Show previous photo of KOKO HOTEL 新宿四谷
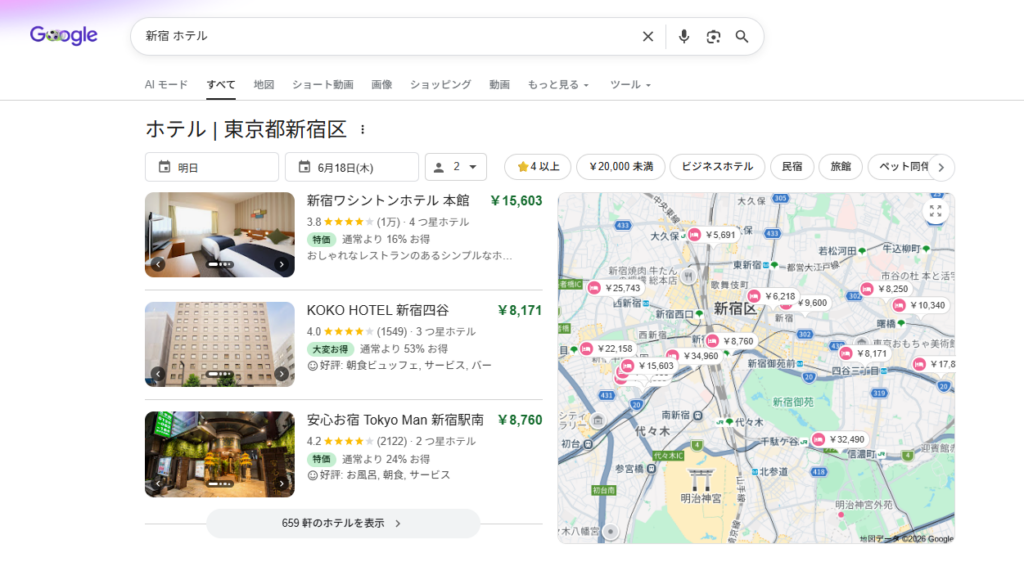Viewport: 1024px width, 571px height. [x=159, y=374]
